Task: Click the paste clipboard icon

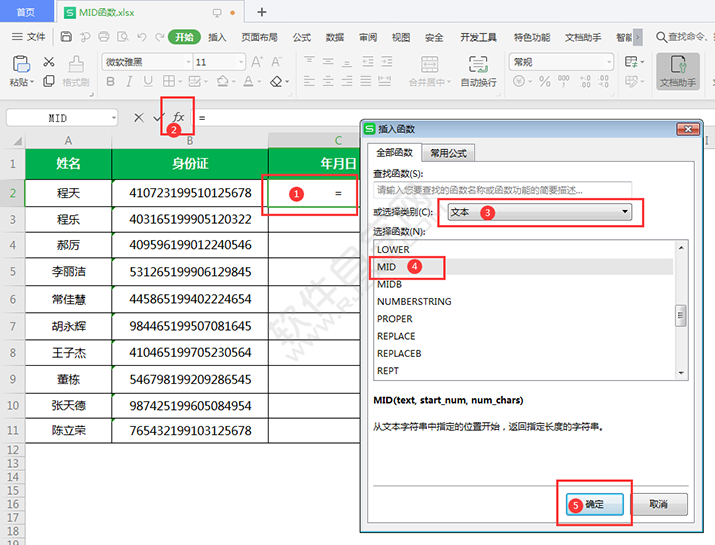Action: click(19, 65)
